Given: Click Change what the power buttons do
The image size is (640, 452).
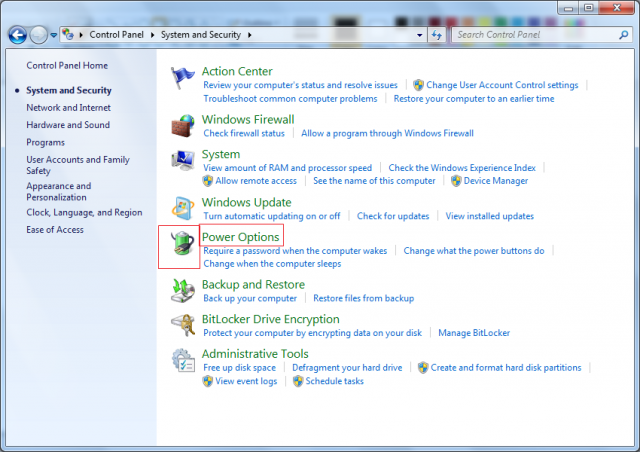Looking at the screenshot, I should pyautogui.click(x=473, y=251).
